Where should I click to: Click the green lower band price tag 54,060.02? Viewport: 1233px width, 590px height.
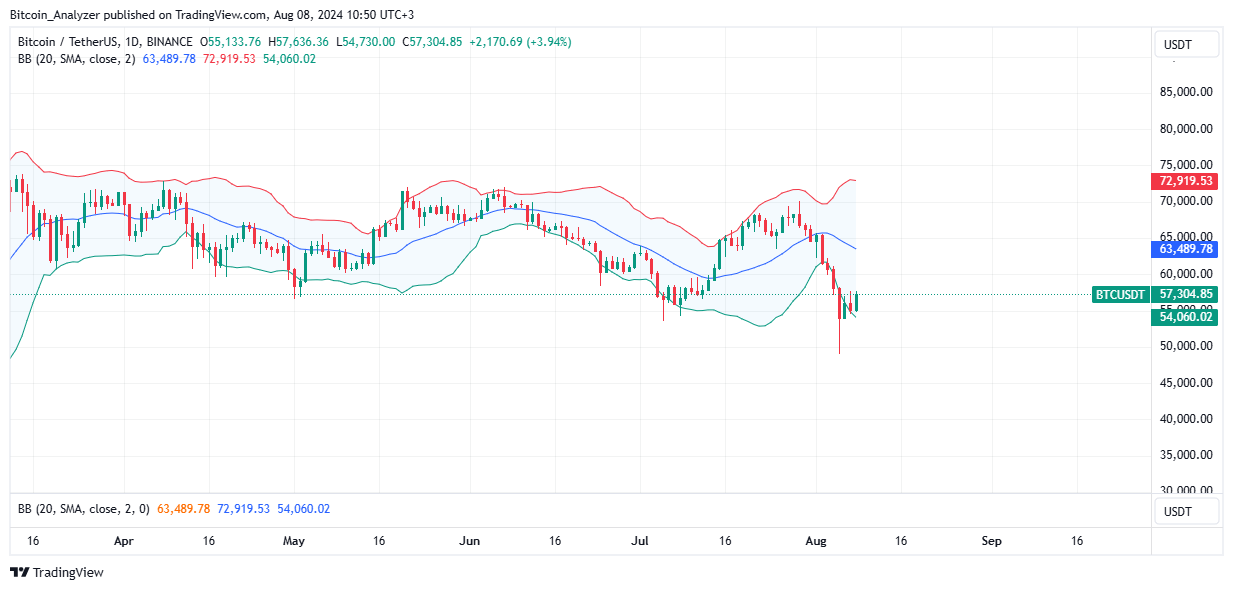coord(1184,317)
